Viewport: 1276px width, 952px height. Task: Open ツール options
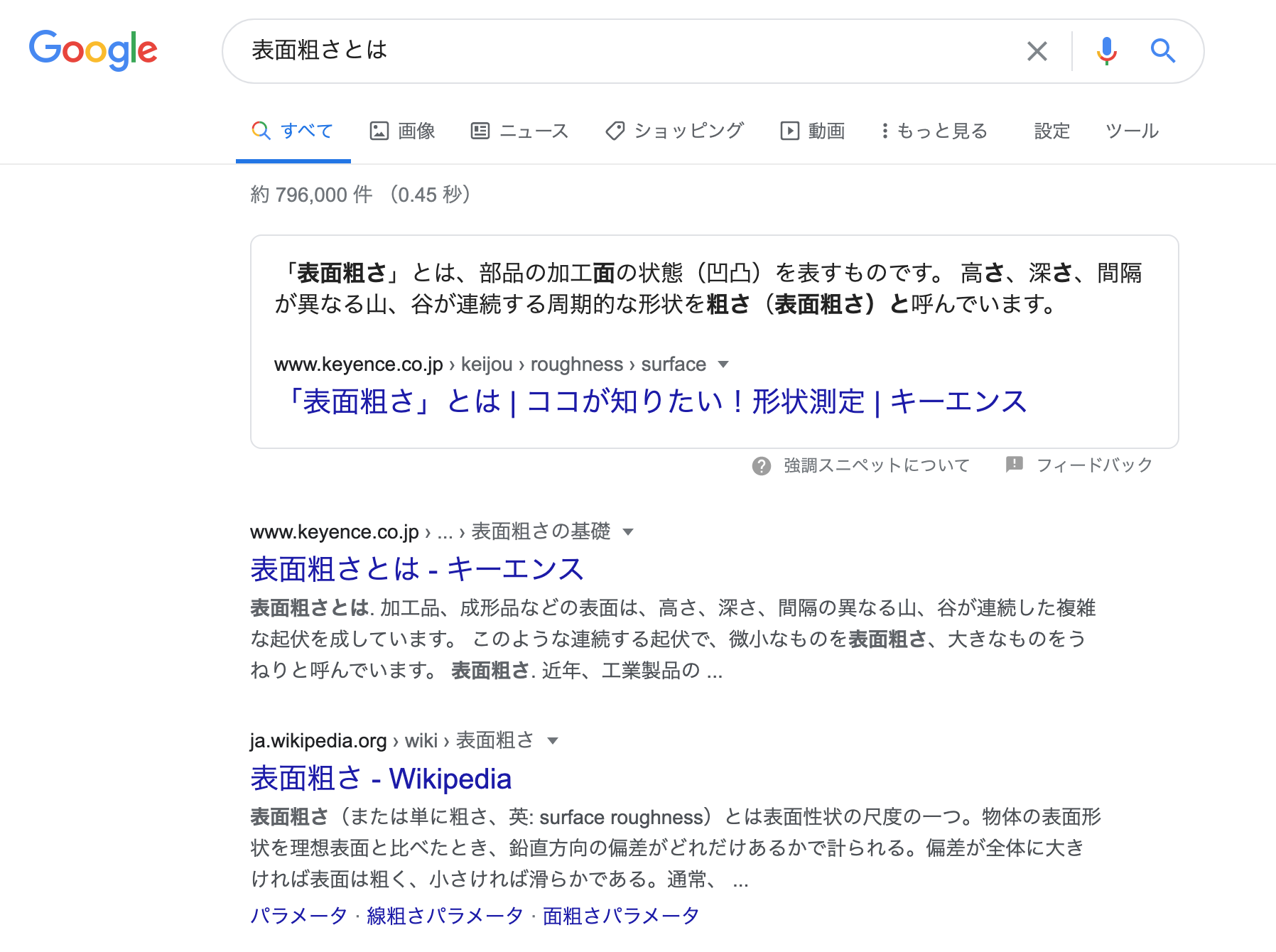[1132, 131]
